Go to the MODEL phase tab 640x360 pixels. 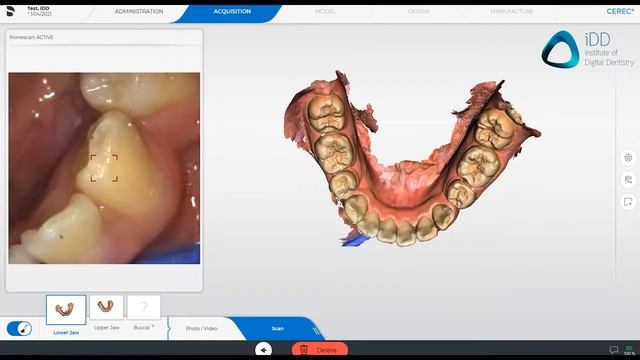(x=325, y=11)
